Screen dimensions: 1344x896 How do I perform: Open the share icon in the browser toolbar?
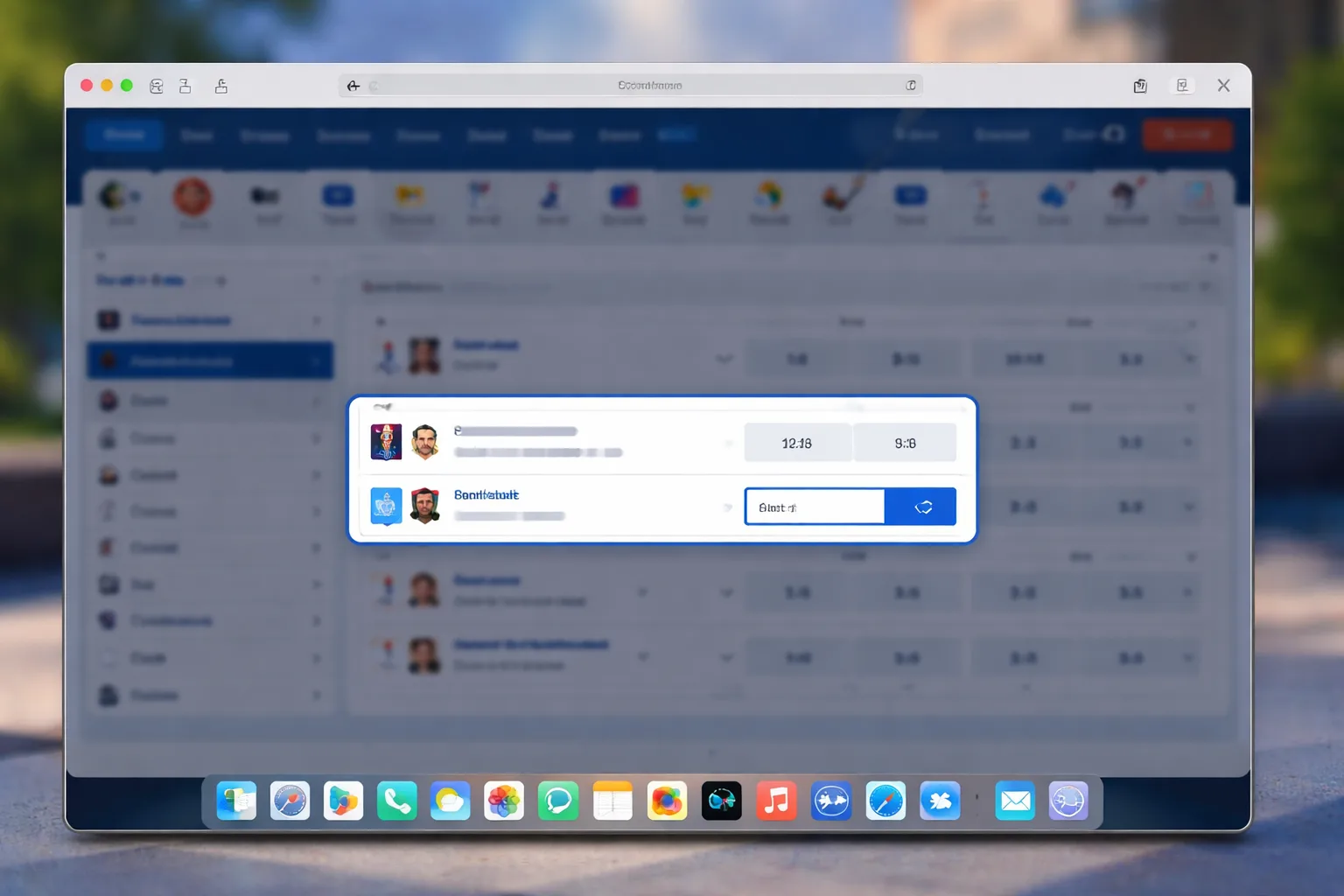tap(221, 86)
